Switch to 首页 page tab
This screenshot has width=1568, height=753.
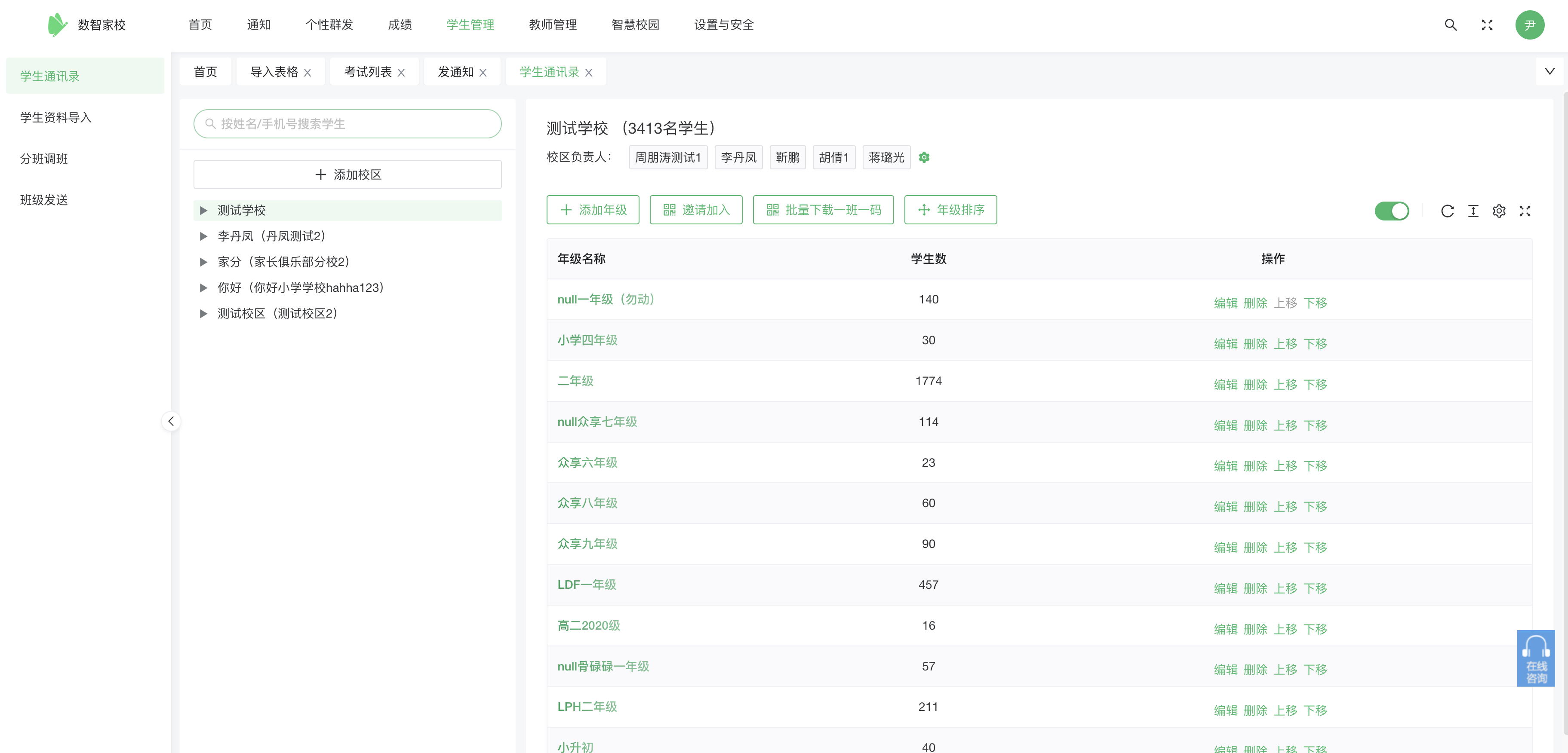pos(205,72)
